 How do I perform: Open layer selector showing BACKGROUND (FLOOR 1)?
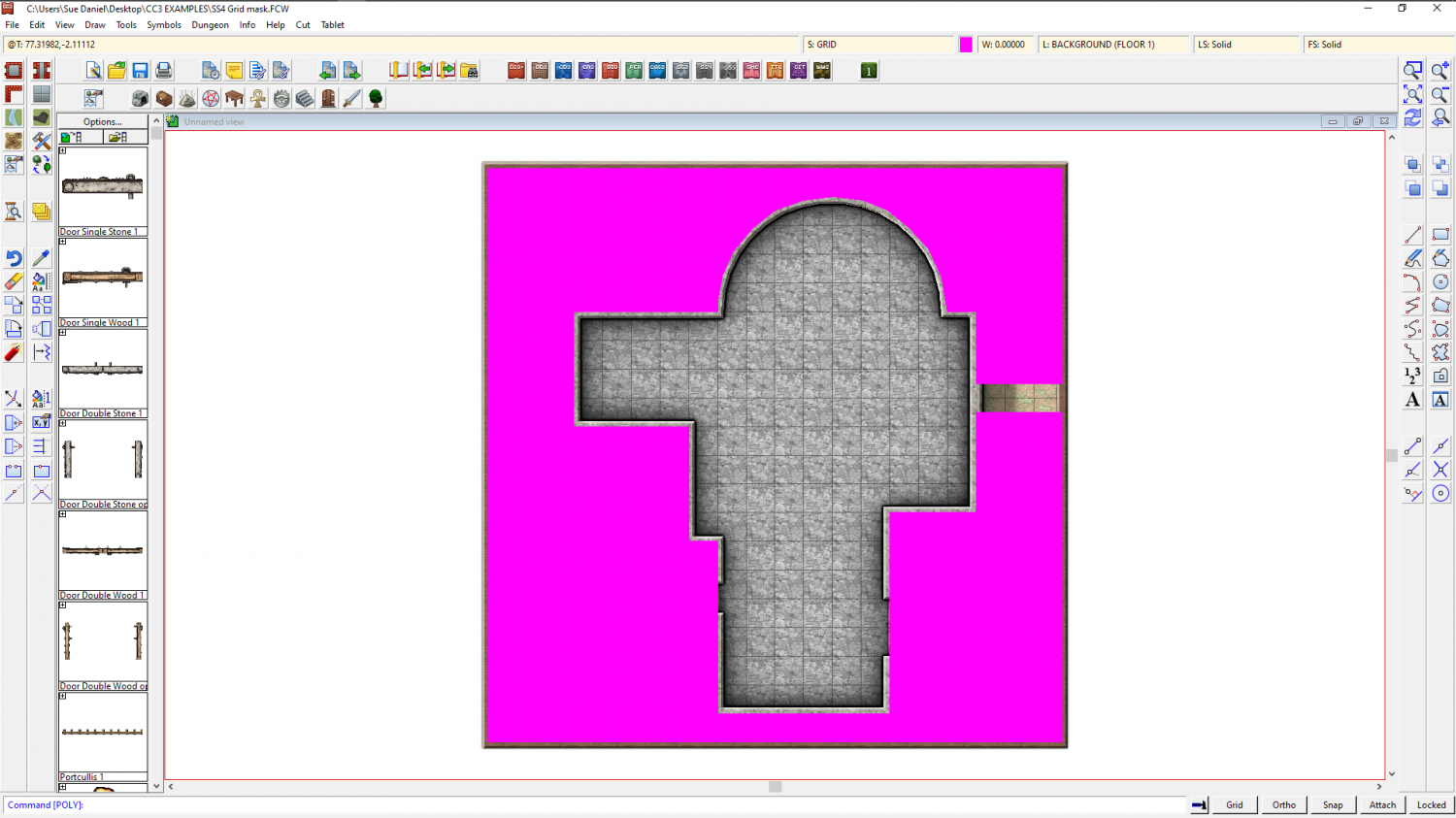pyautogui.click(x=1113, y=45)
